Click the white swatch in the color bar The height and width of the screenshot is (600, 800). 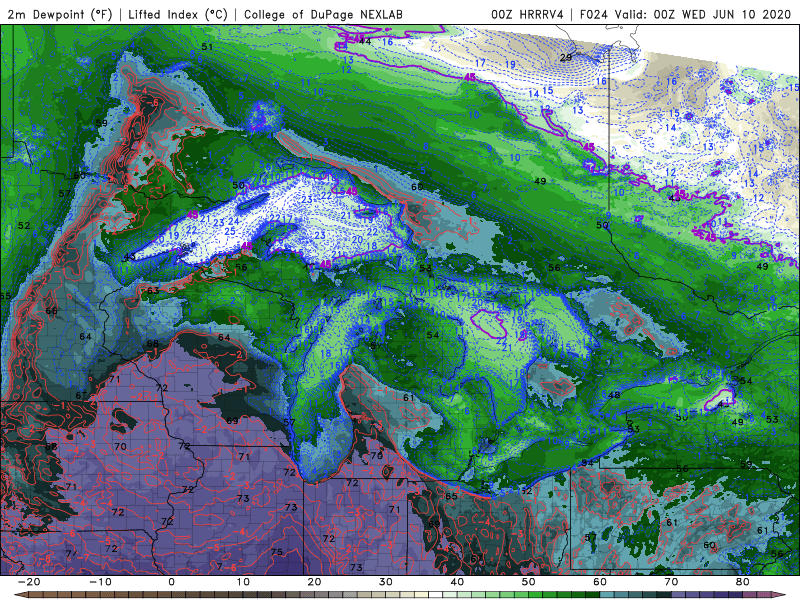pos(436,595)
